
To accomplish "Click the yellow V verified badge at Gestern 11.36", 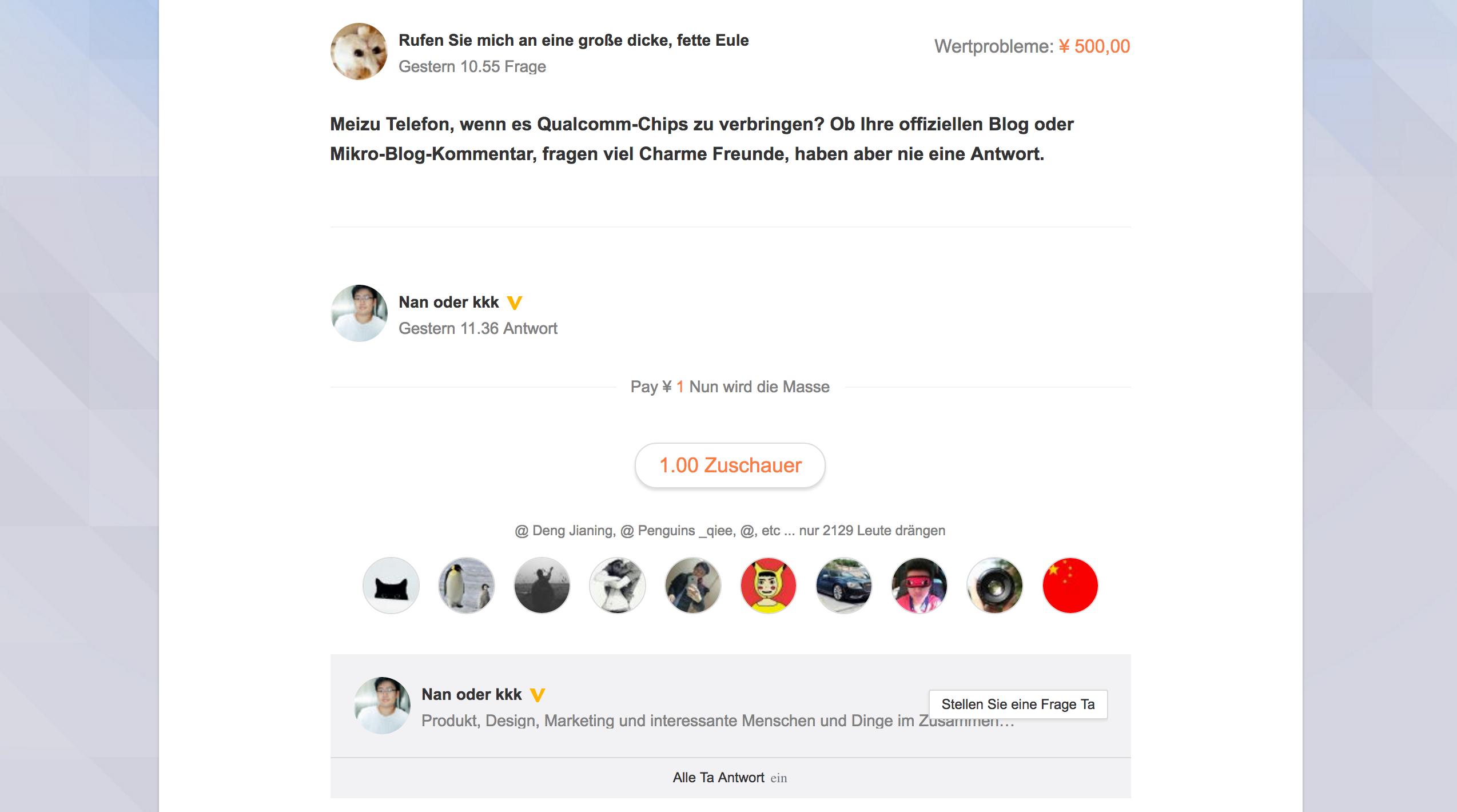I will [x=515, y=302].
